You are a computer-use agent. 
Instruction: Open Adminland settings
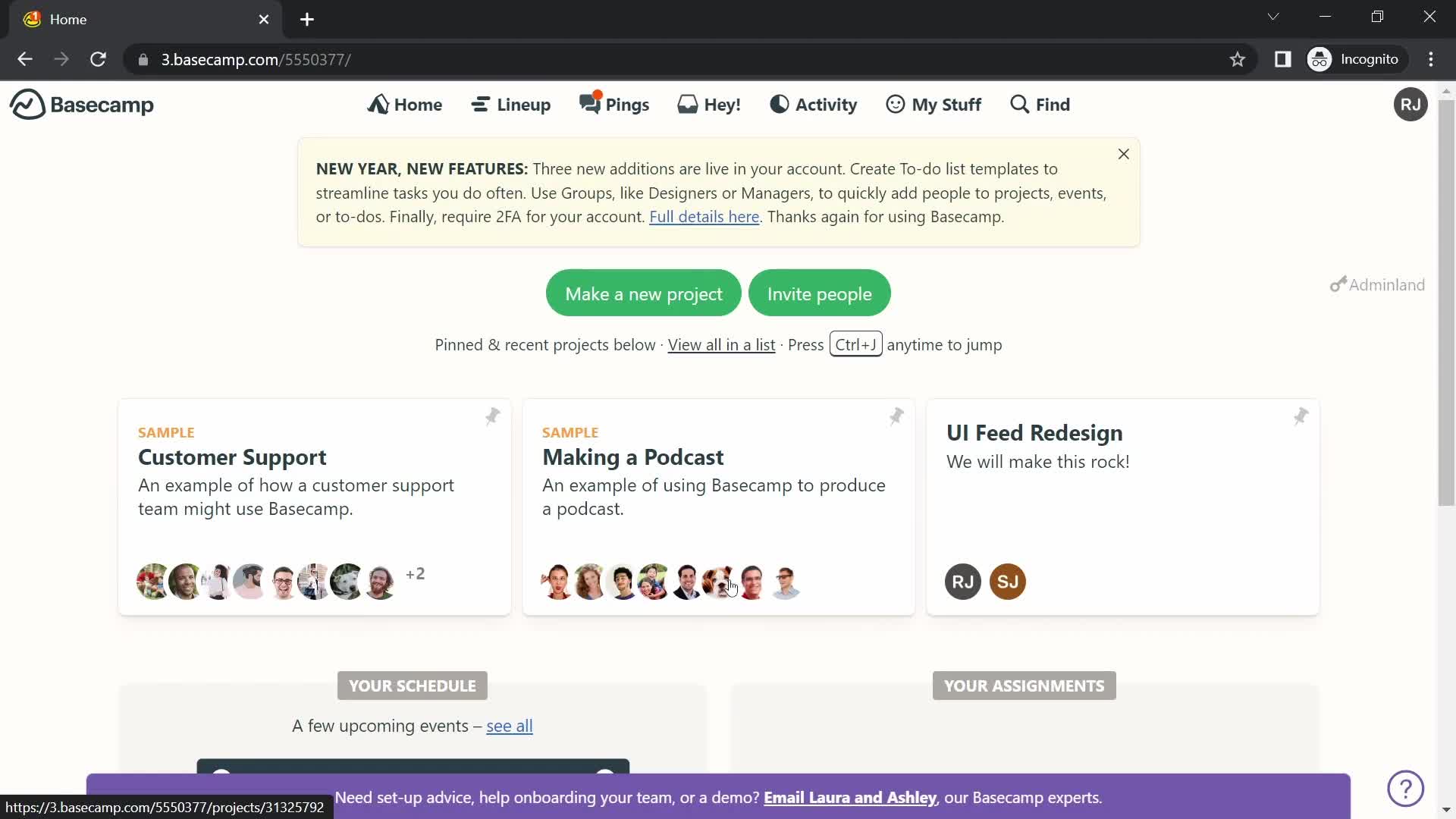1378,285
